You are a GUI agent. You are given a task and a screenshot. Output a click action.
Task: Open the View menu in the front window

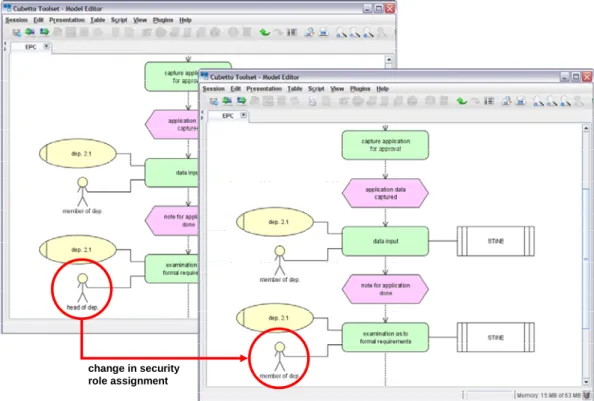coord(337,89)
